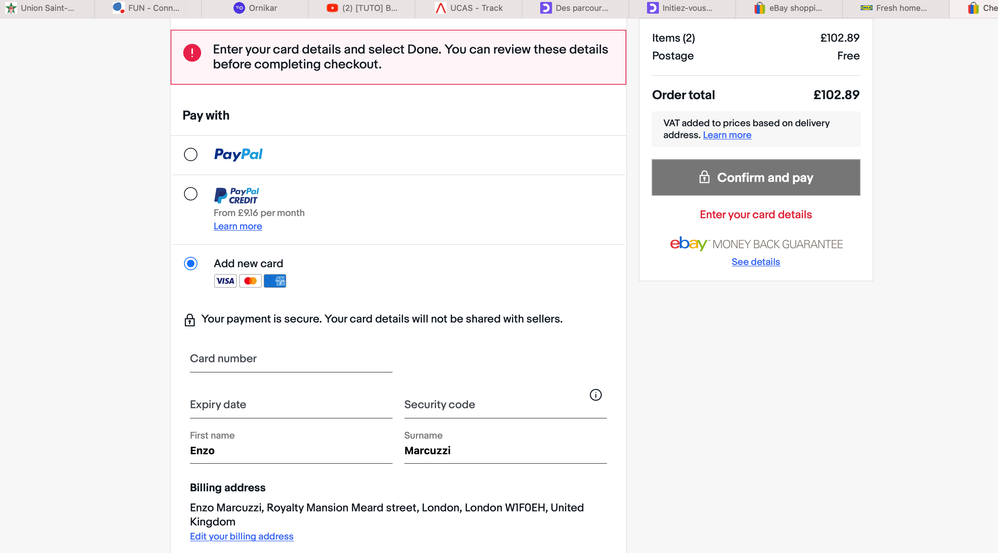This screenshot has height=553, width=998.
Task: Focus the Card number field
Action: 291,360
